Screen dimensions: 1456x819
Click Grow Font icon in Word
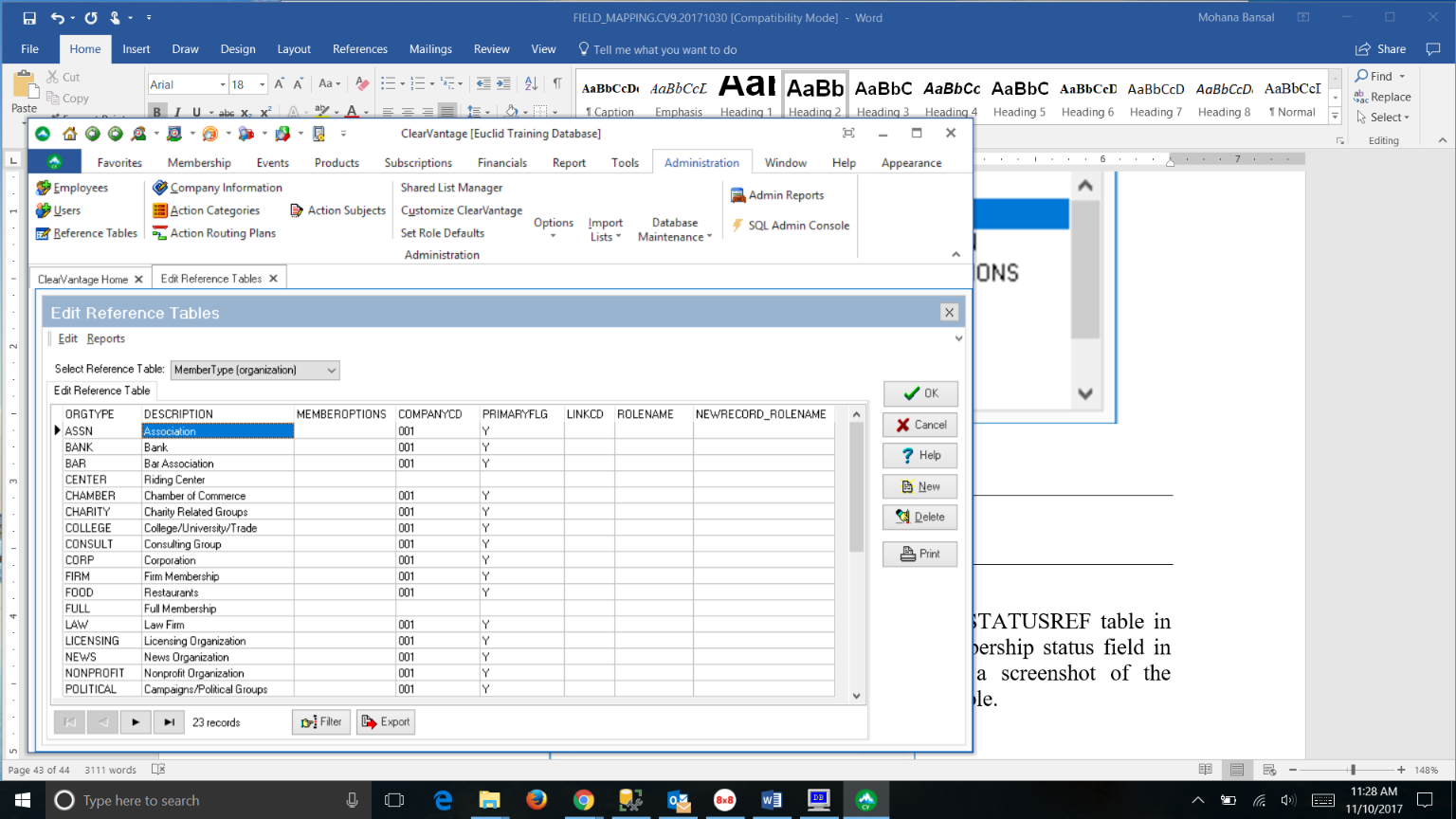point(280,84)
